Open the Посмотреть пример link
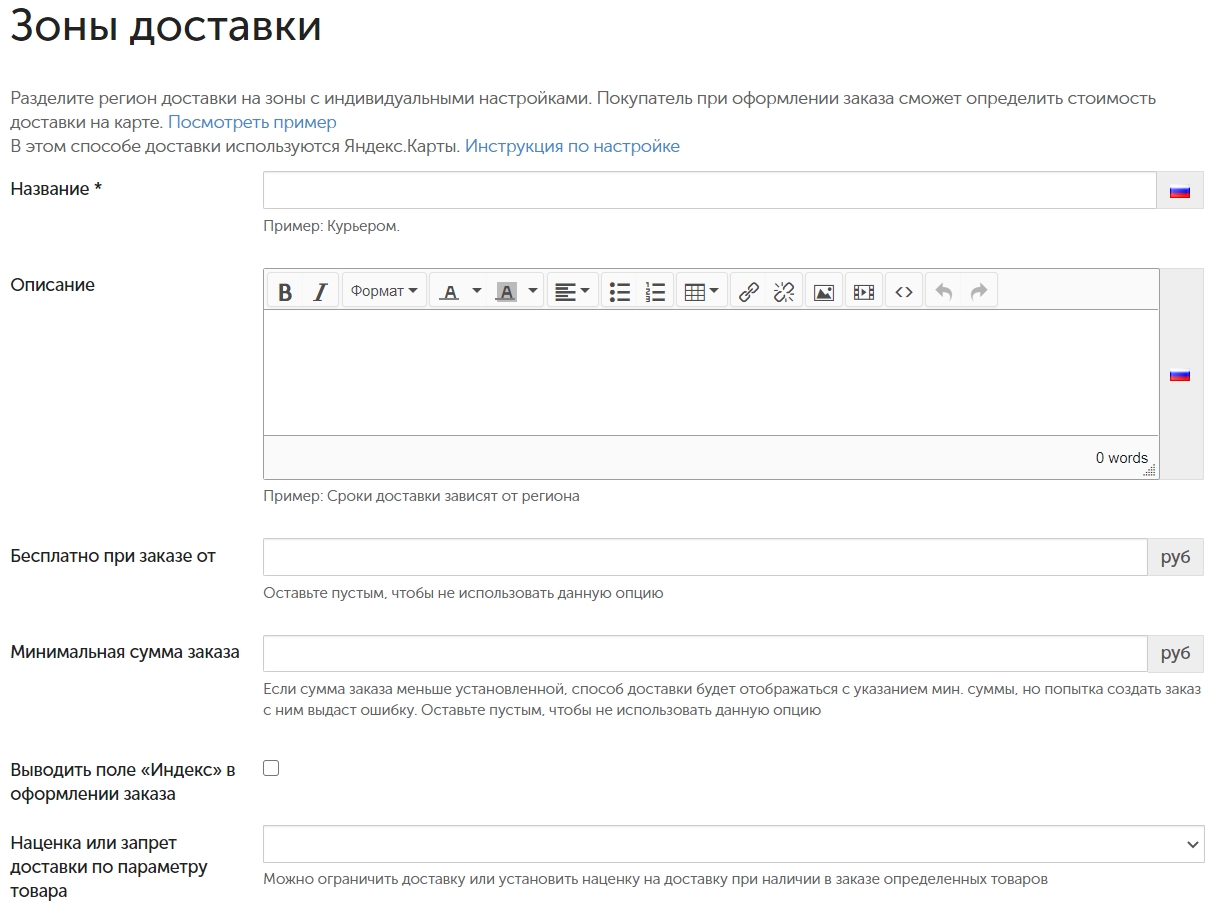Image resolution: width=1218 pixels, height=911 pixels. tap(252, 122)
